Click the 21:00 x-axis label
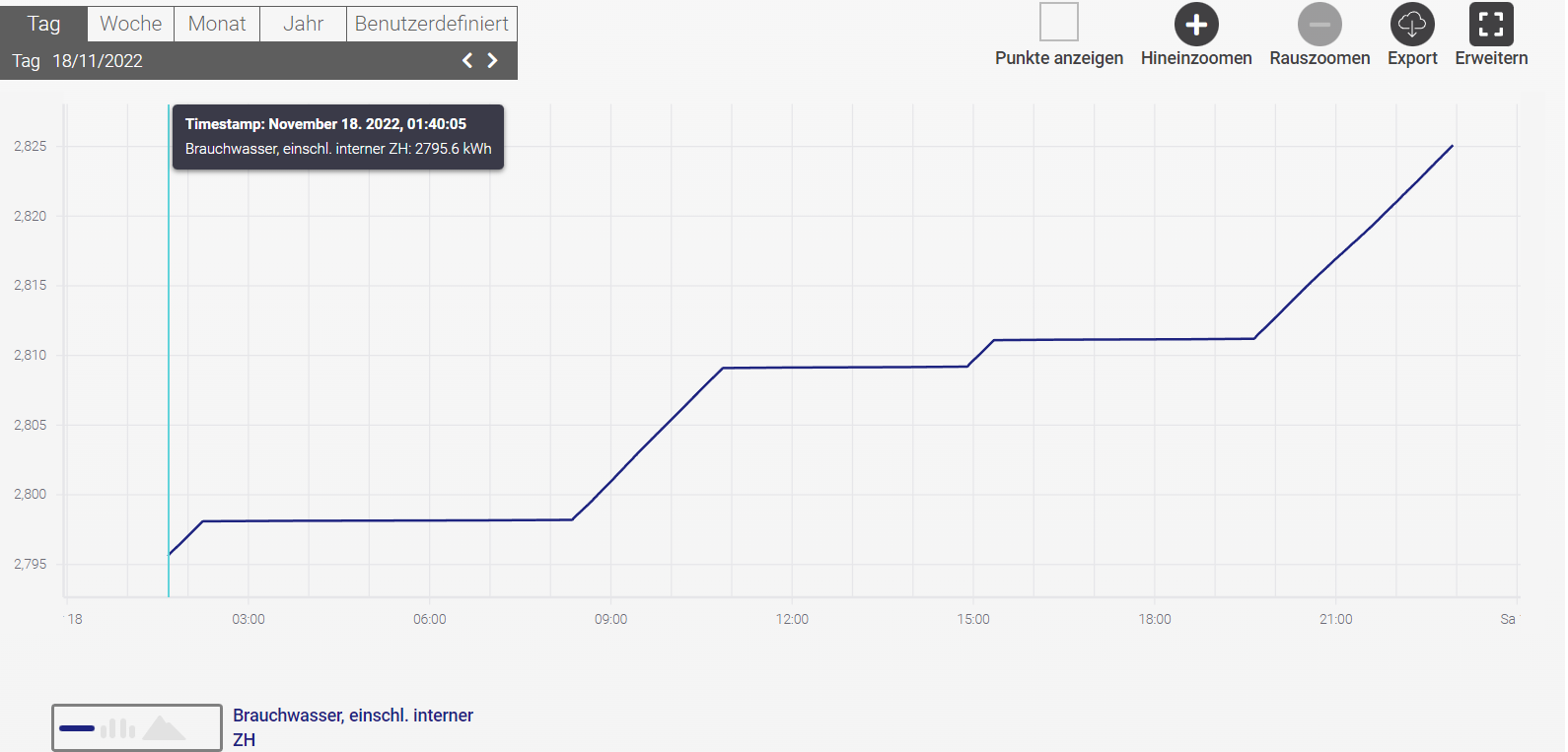The height and width of the screenshot is (752, 1568). 1336,619
